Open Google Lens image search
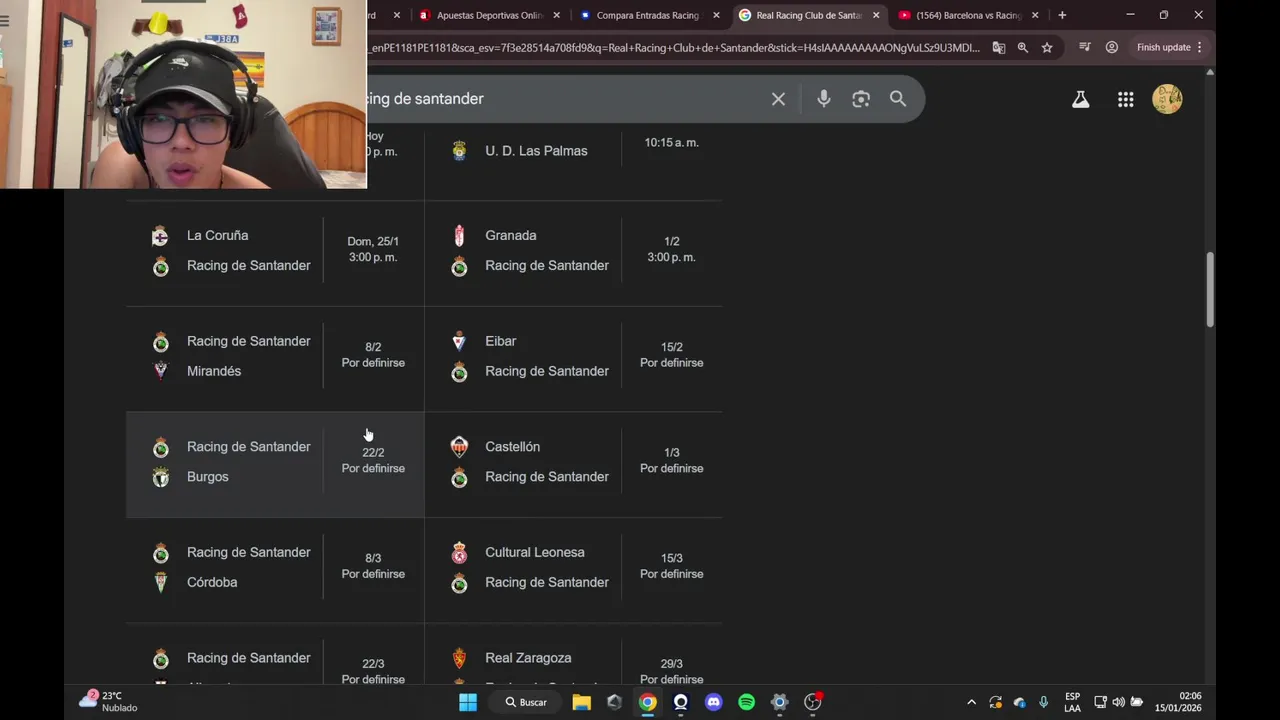Image resolution: width=1280 pixels, height=720 pixels. (x=861, y=99)
